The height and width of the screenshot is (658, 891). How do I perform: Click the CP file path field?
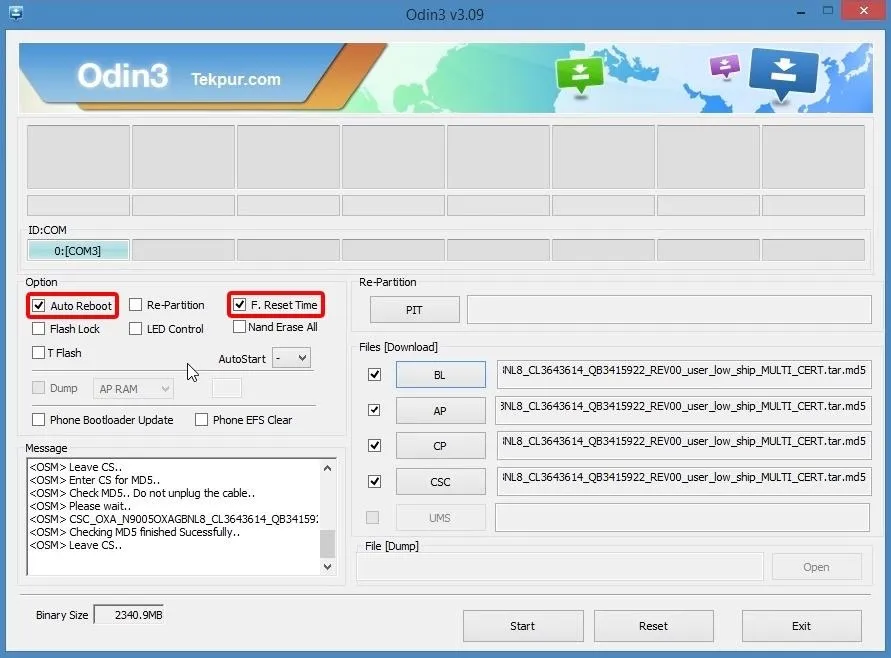coord(684,445)
